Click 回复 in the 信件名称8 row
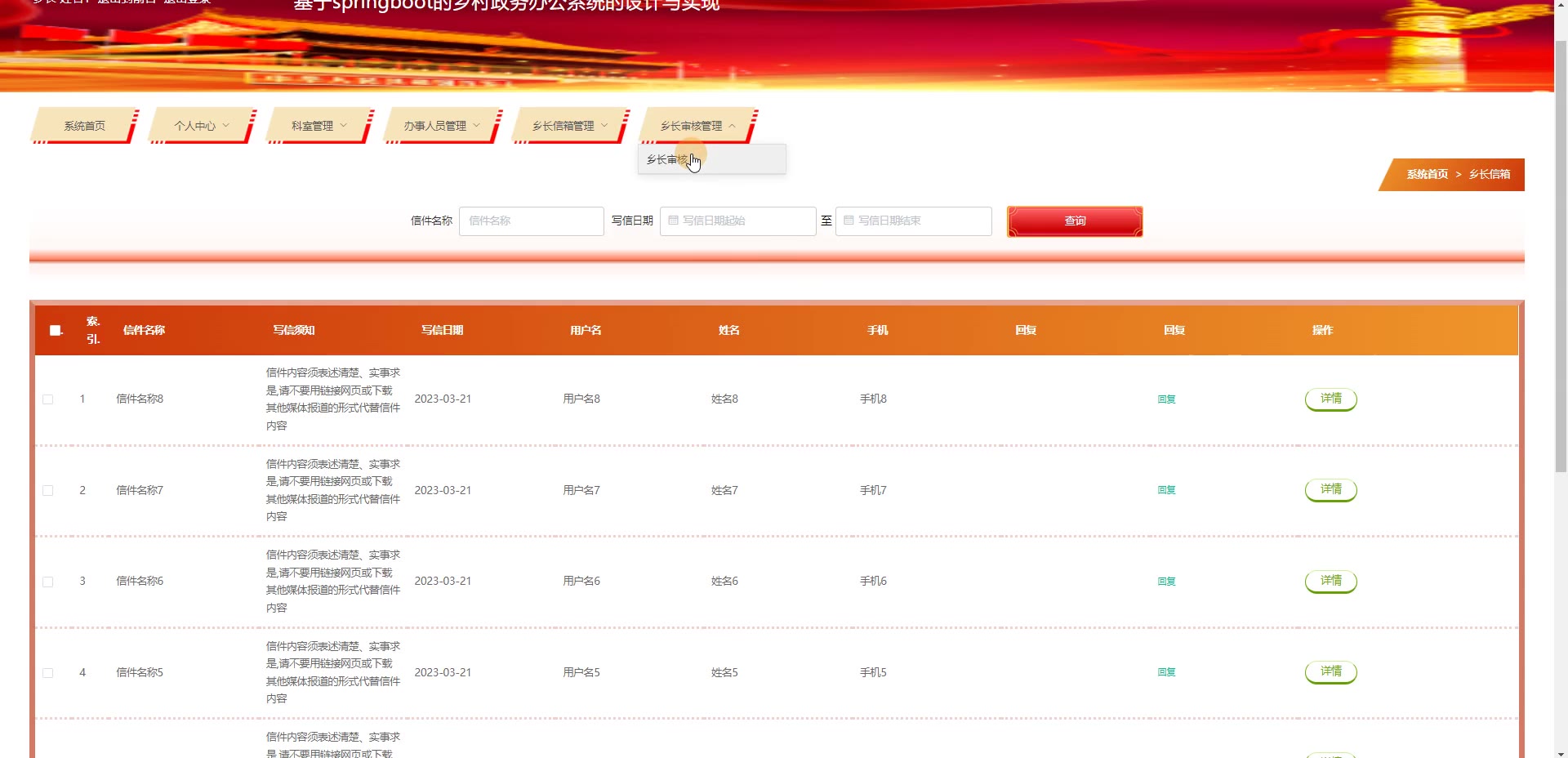 pyautogui.click(x=1166, y=399)
